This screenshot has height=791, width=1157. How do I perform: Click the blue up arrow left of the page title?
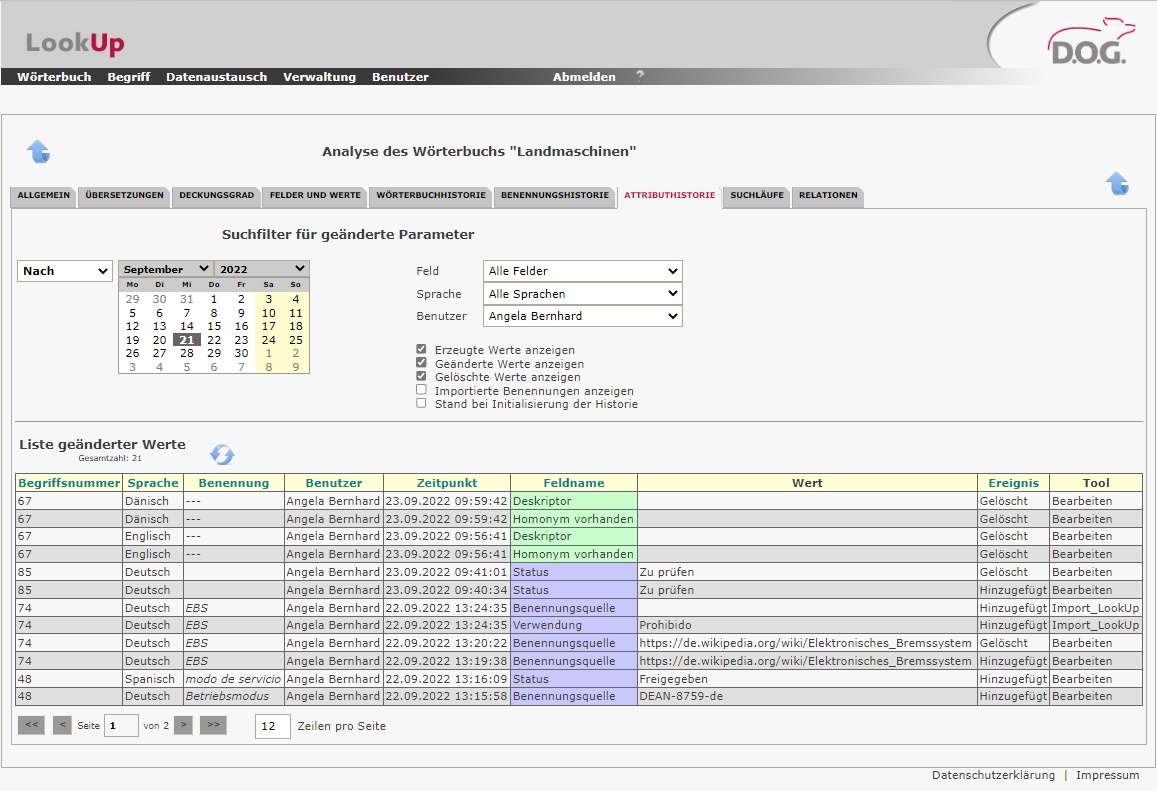(x=38, y=152)
